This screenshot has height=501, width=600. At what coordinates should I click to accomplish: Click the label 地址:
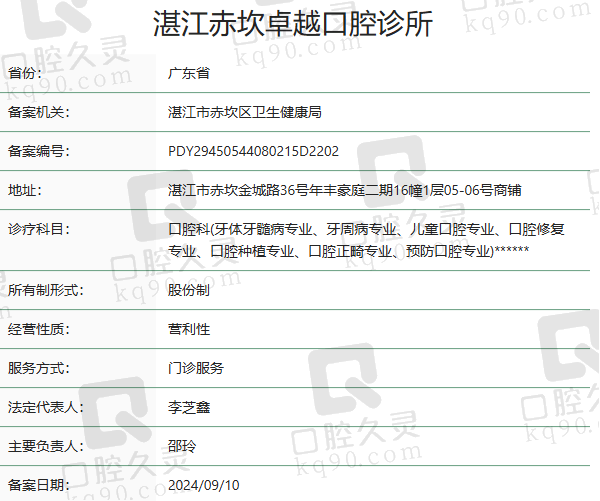coord(25,190)
